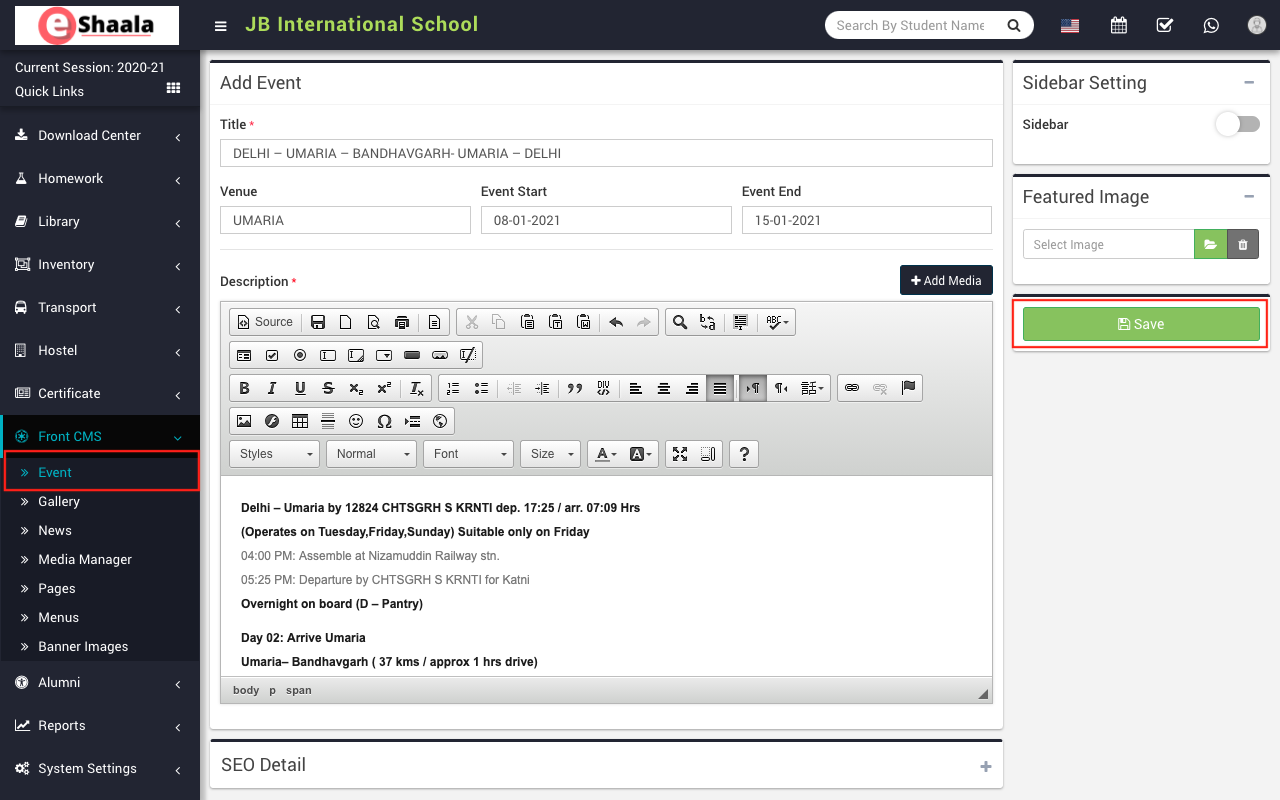Click the Find magnifier icon in editor

point(680,322)
